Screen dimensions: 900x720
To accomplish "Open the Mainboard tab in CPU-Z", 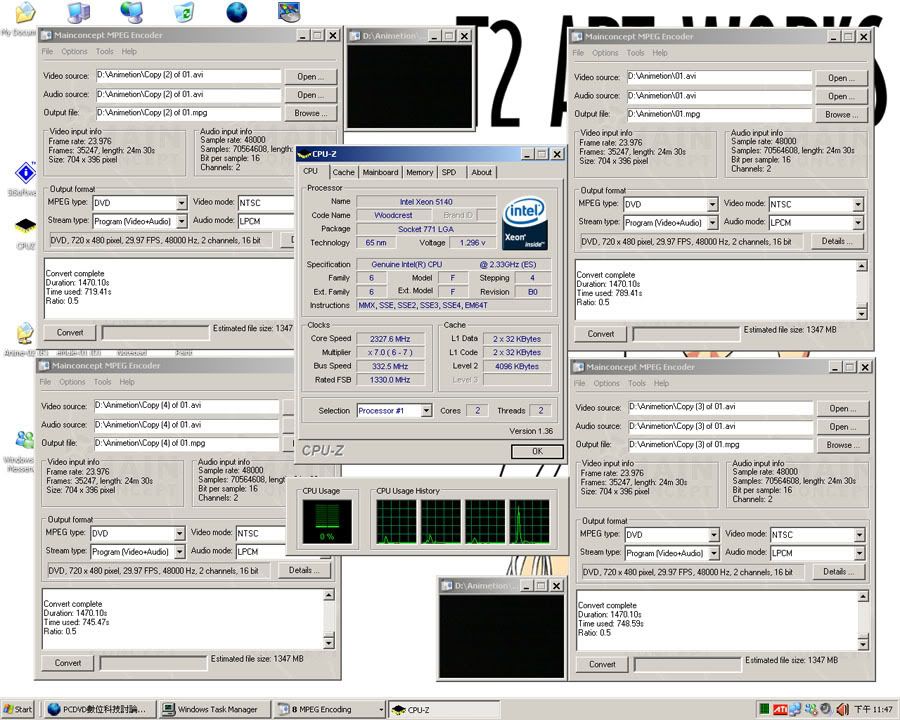I will 380,172.
